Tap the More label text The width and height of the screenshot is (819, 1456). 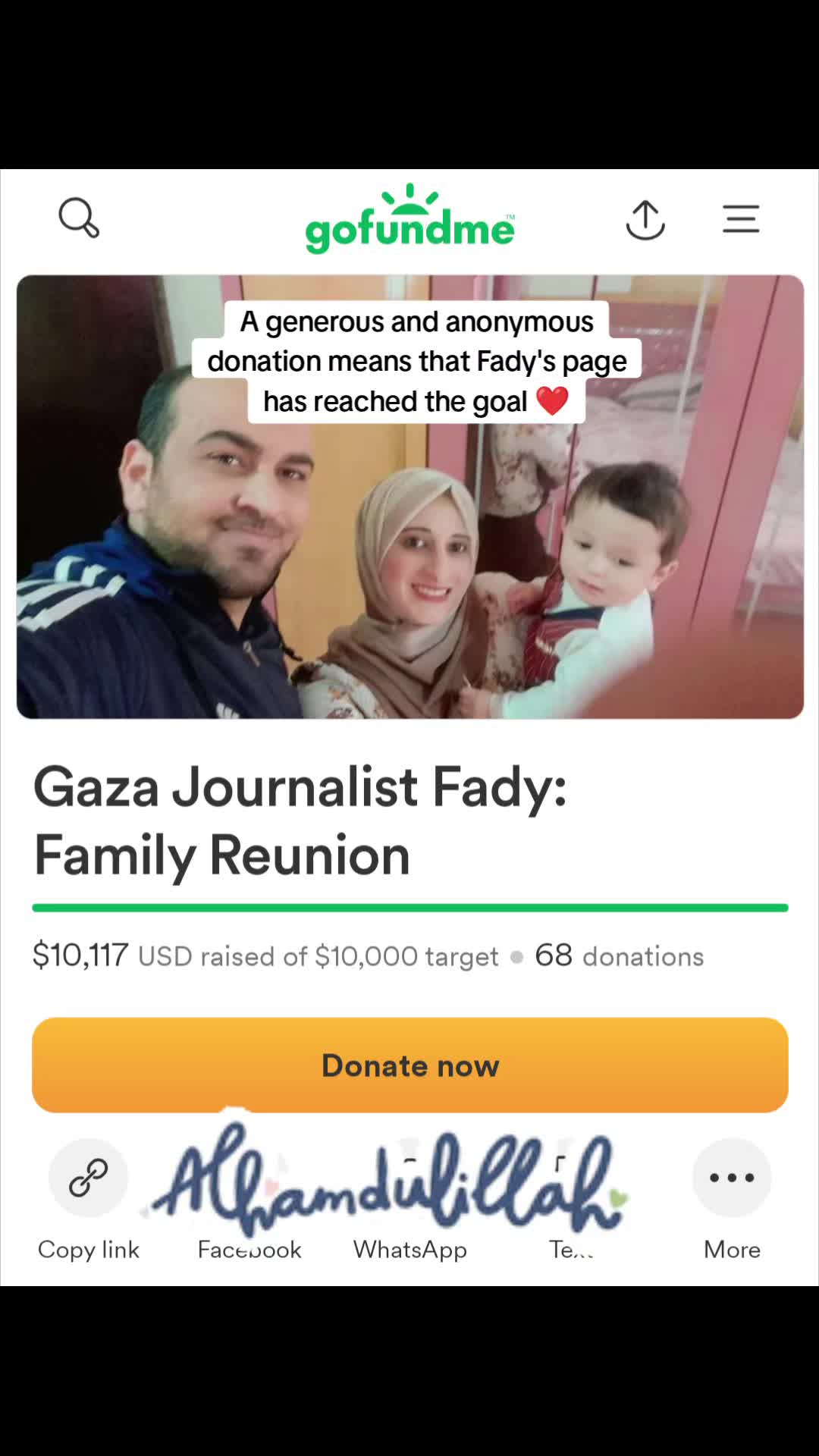pyautogui.click(x=732, y=1249)
